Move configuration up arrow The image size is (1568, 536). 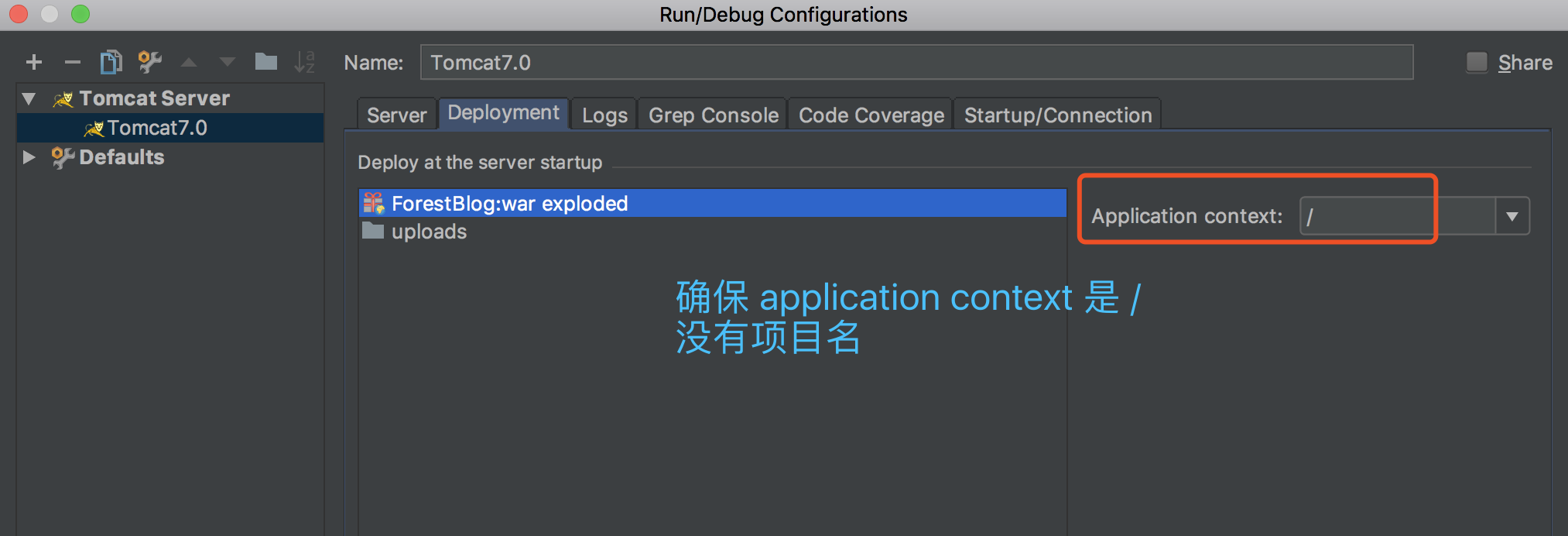(189, 62)
